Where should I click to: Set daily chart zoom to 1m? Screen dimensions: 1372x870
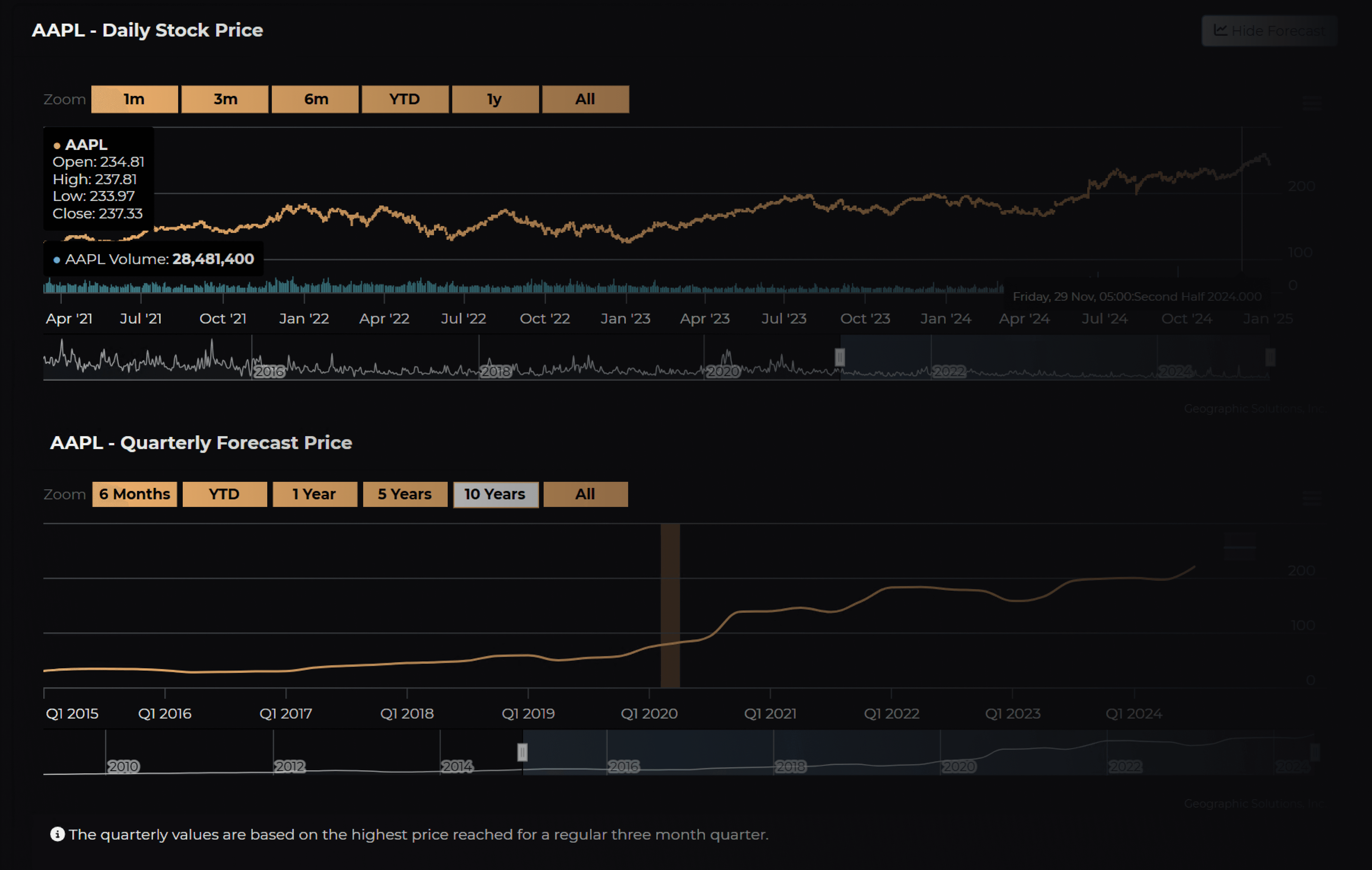(x=135, y=99)
